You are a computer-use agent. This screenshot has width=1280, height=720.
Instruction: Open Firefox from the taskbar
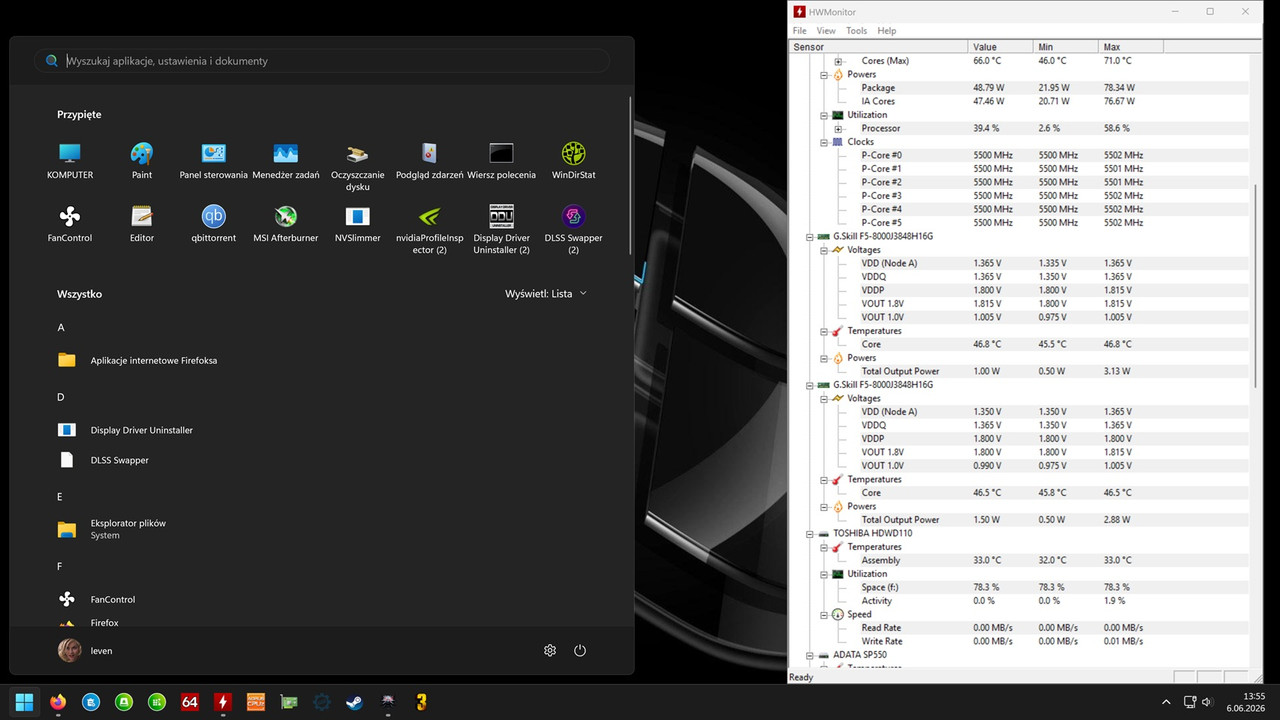click(57, 702)
